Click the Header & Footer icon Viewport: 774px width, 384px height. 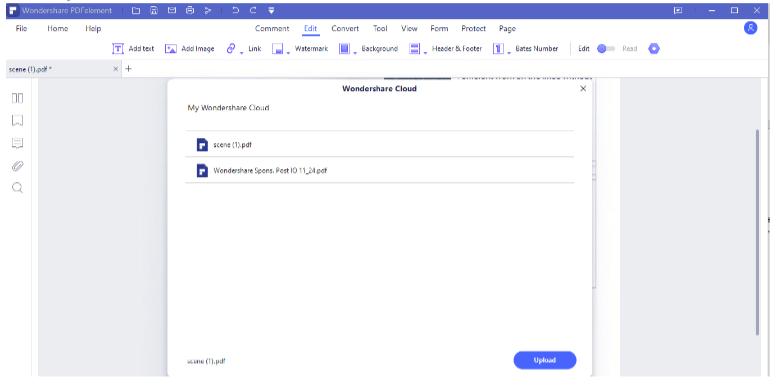click(x=415, y=49)
